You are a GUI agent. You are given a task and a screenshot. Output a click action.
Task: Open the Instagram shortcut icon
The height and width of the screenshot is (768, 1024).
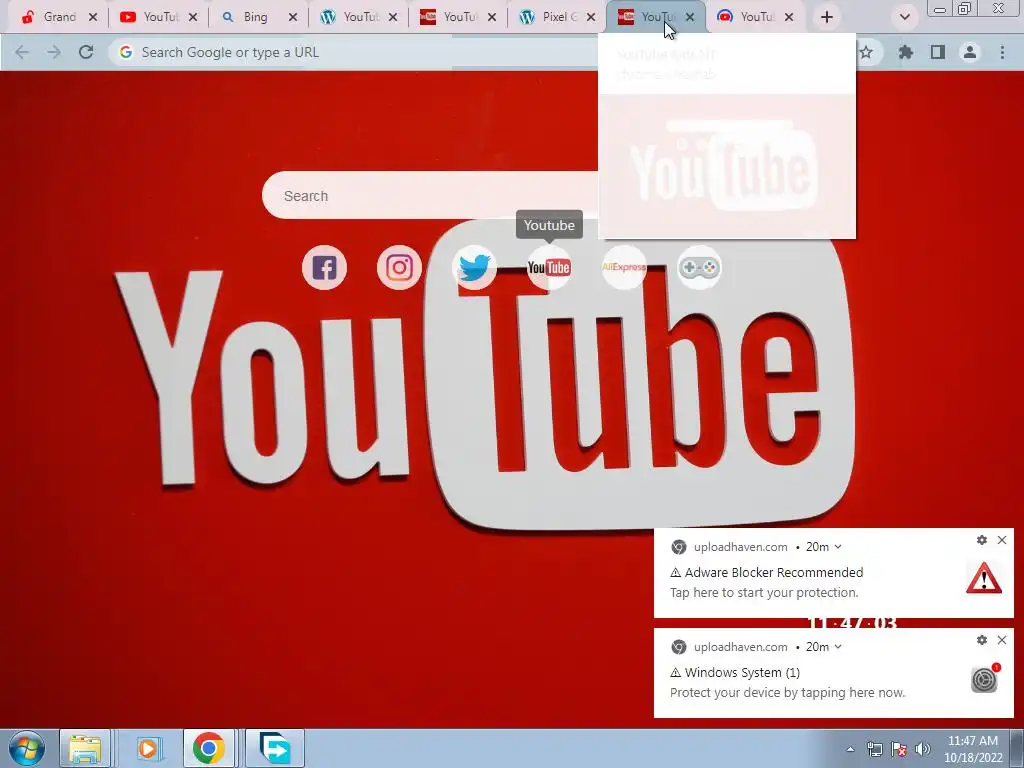click(x=399, y=267)
